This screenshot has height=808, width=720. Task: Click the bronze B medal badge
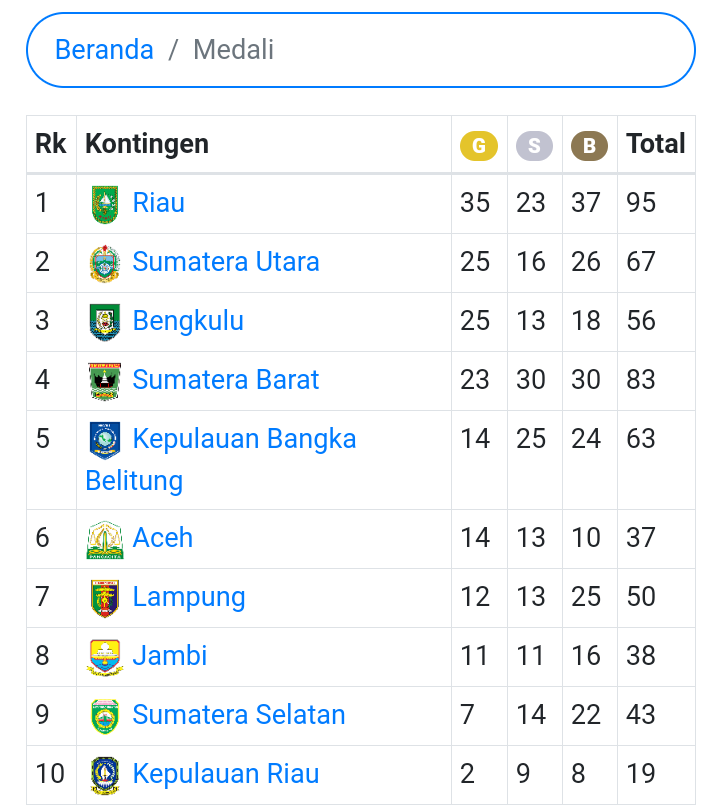pyautogui.click(x=589, y=146)
